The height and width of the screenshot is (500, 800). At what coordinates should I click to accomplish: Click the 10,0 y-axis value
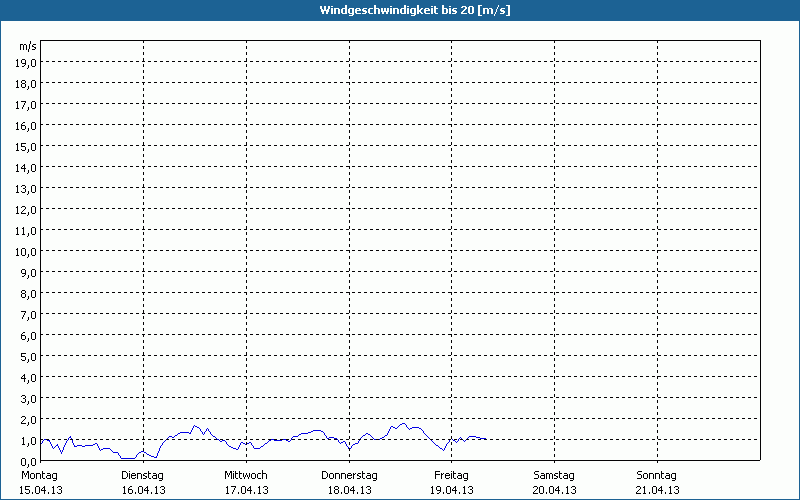pyautogui.click(x=26, y=252)
